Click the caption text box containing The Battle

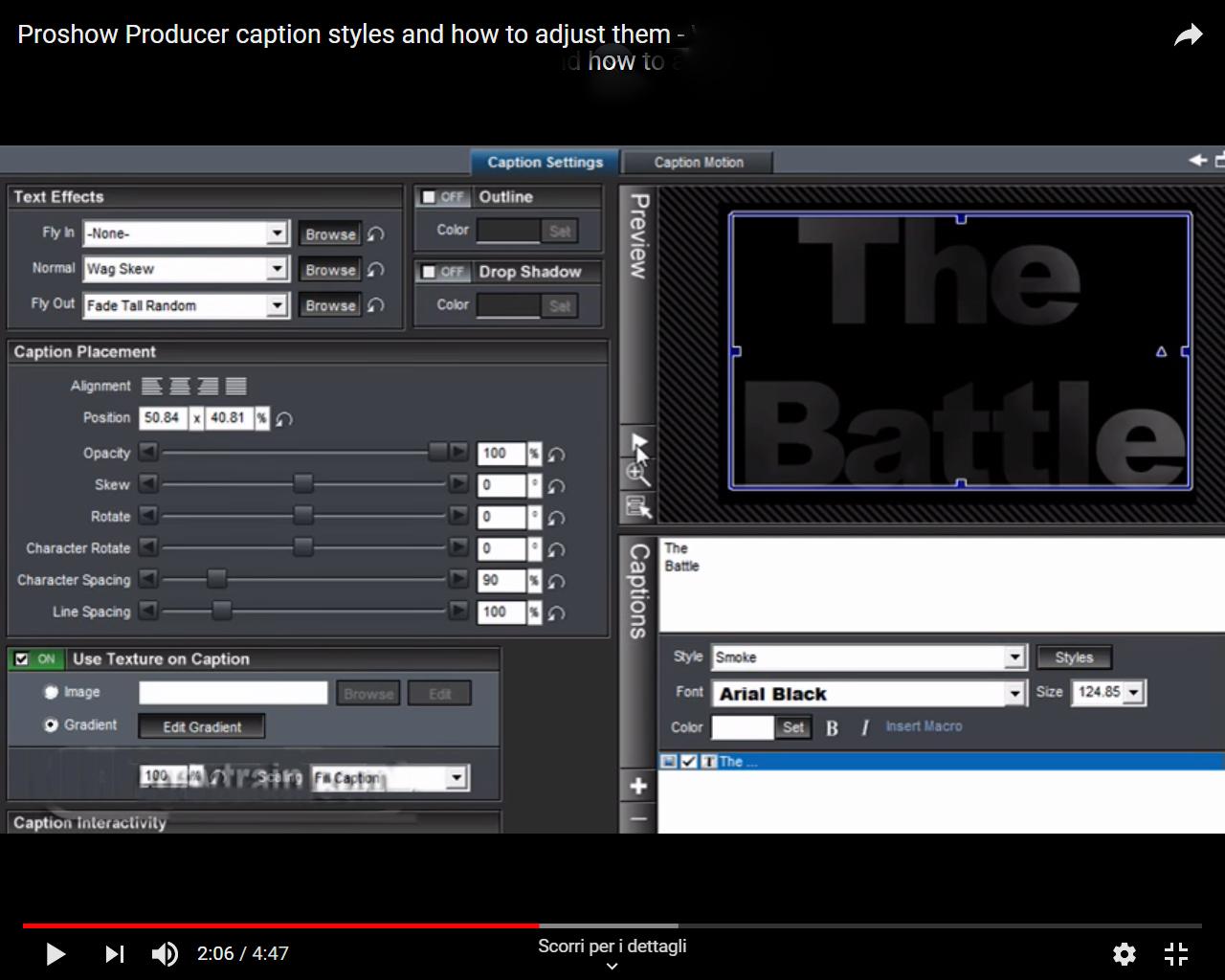(942, 584)
